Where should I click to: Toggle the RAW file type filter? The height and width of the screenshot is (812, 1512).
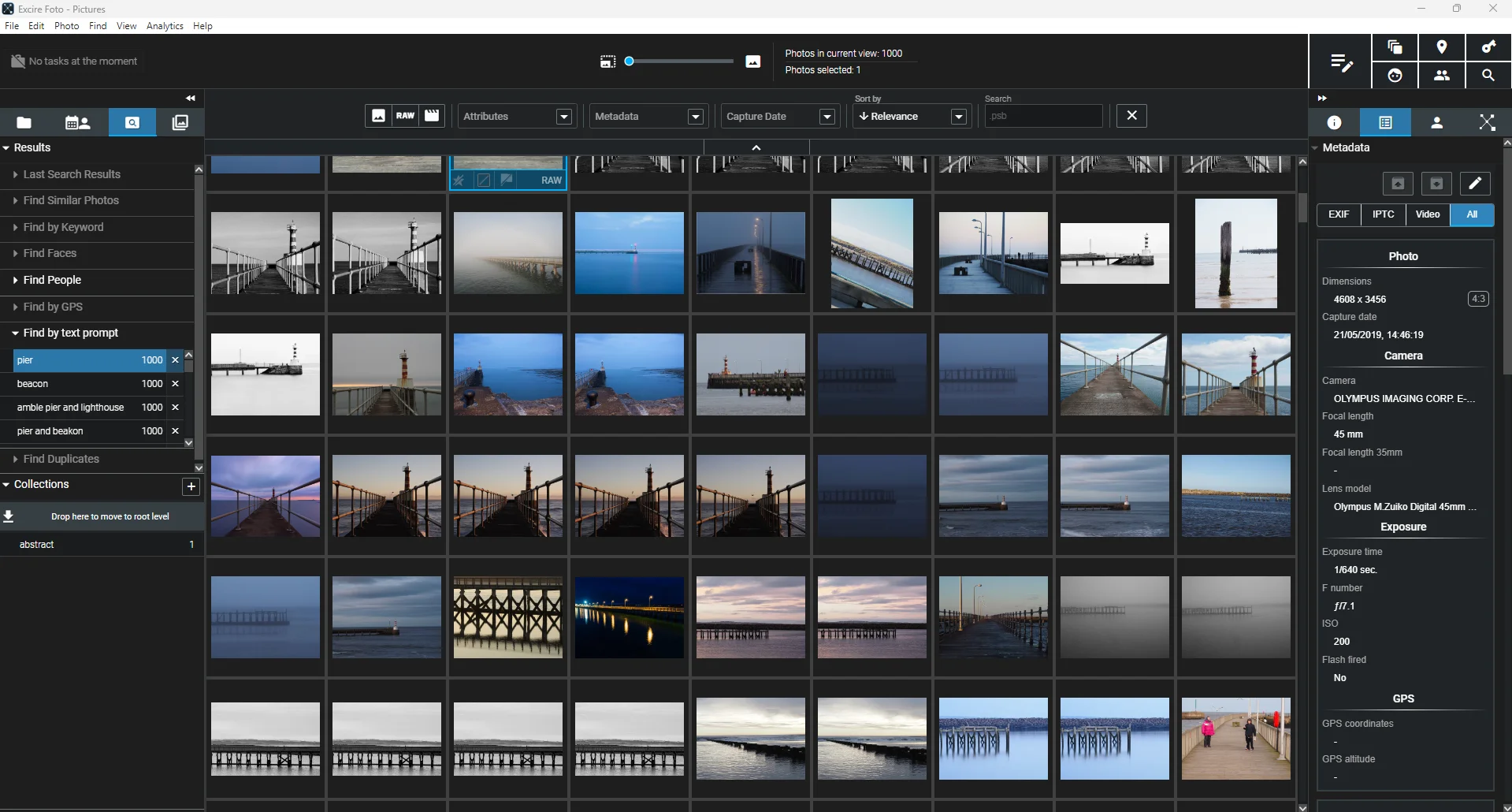coord(405,116)
